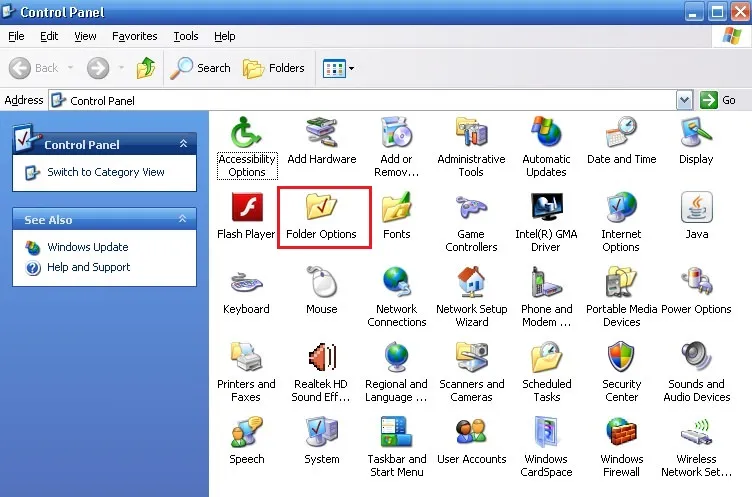Open Speech settings
Image resolution: width=752 pixels, height=497 pixels.
pos(247,441)
